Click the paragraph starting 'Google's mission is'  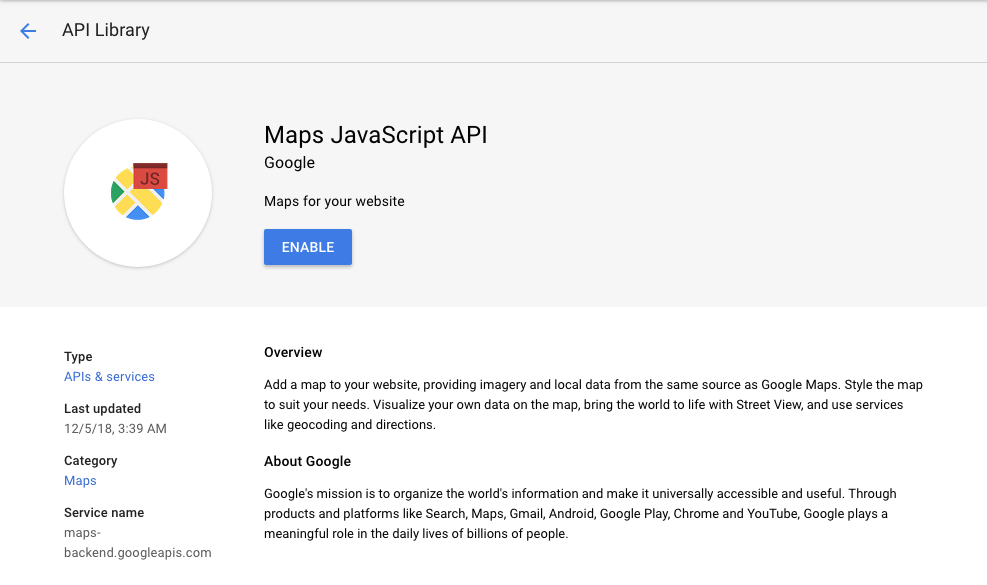pyautogui.click(x=580, y=513)
